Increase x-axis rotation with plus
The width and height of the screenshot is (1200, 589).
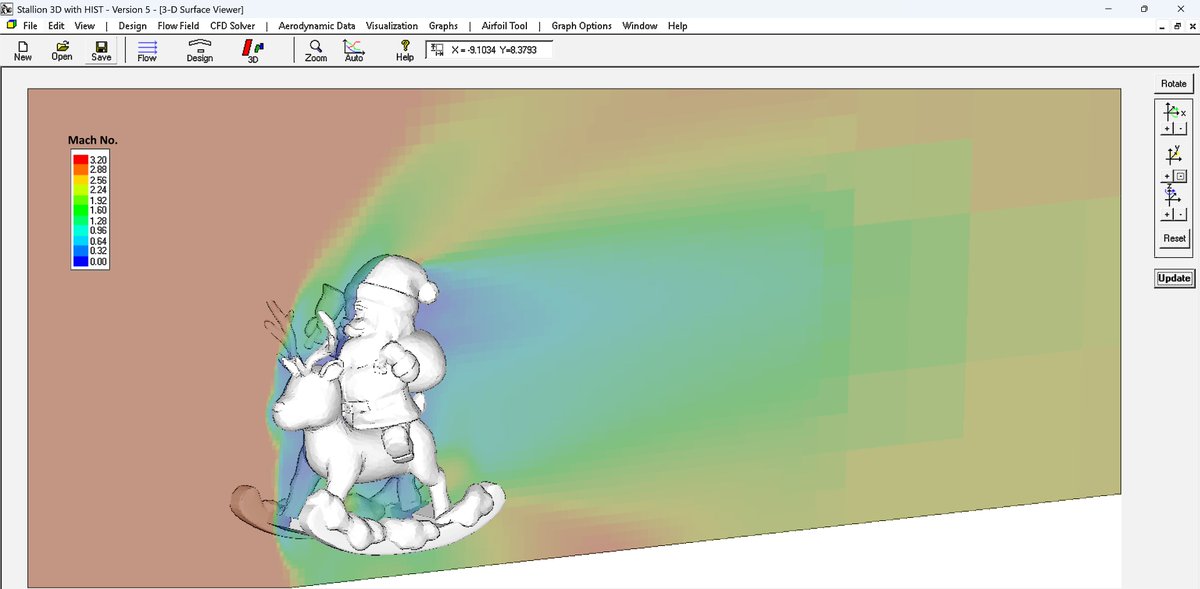[x=1167, y=129]
